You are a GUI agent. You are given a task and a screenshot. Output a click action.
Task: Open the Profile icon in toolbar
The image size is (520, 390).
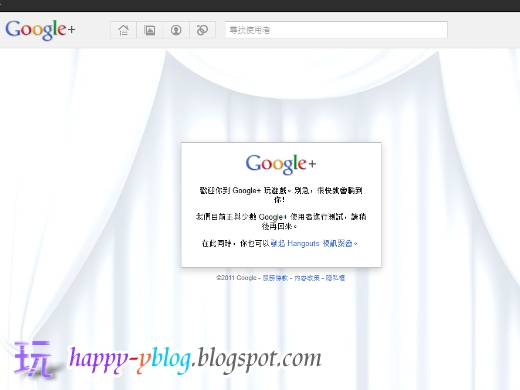pos(176,30)
